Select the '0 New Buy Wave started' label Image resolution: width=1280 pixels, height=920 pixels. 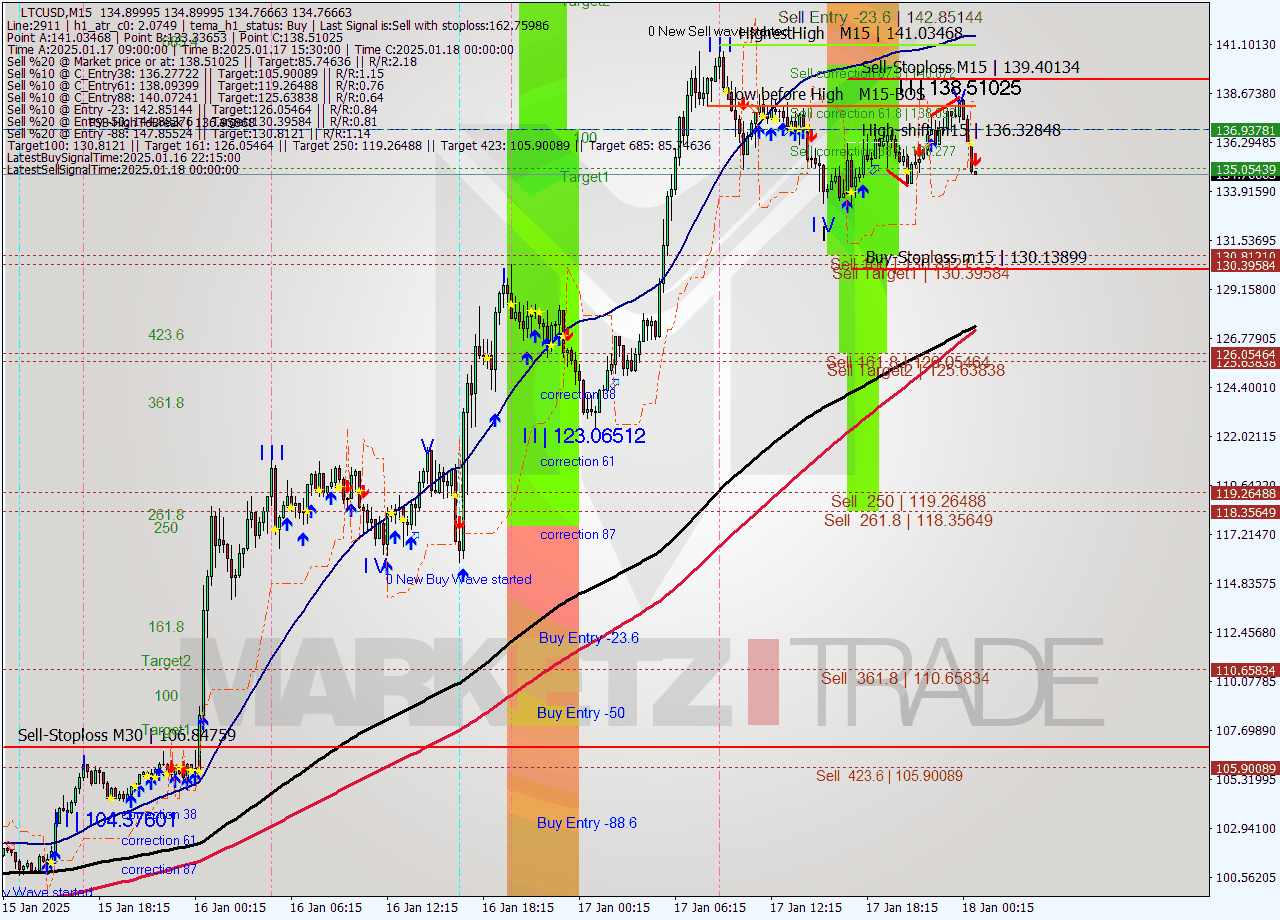click(459, 579)
